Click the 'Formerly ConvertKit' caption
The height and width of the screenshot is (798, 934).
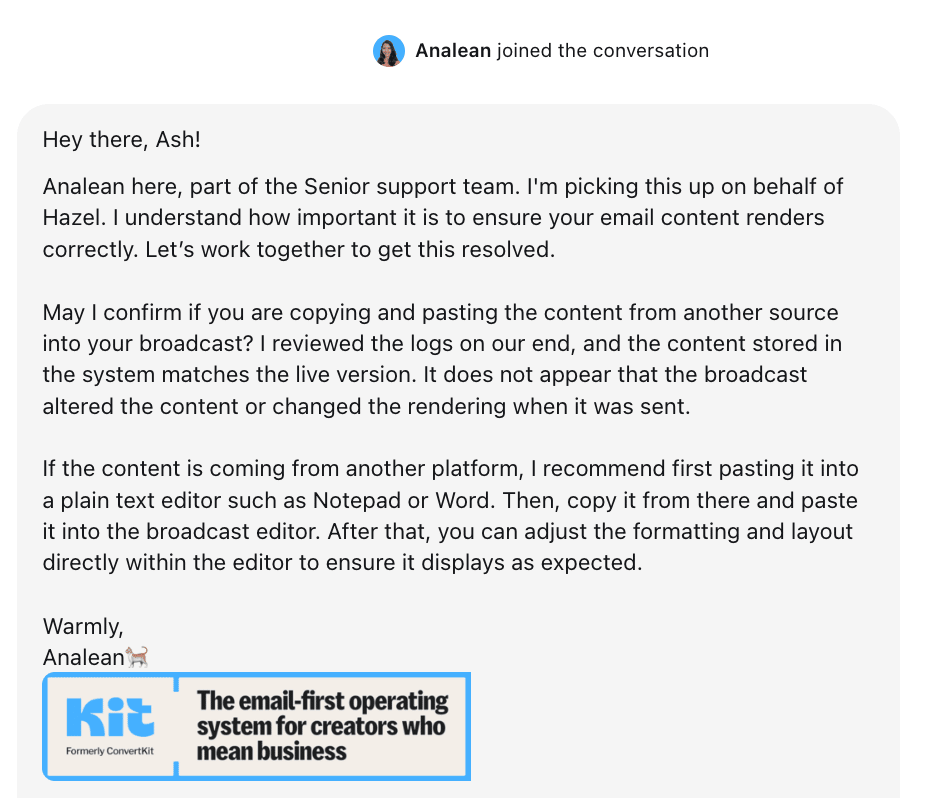110,751
